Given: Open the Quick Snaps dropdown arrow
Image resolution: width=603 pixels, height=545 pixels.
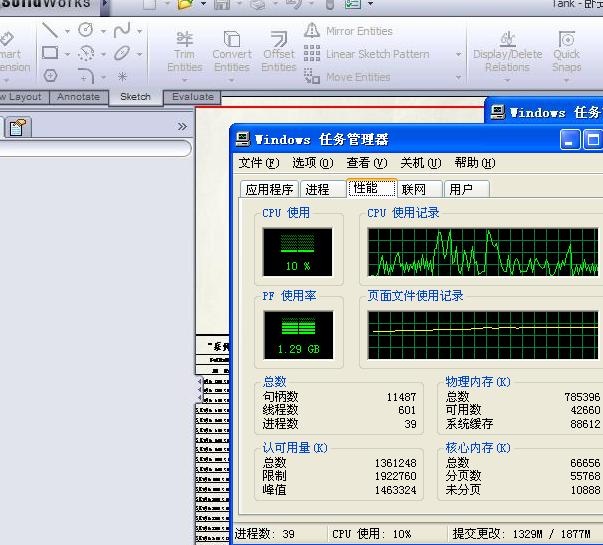Looking at the screenshot, I should coord(566,80).
